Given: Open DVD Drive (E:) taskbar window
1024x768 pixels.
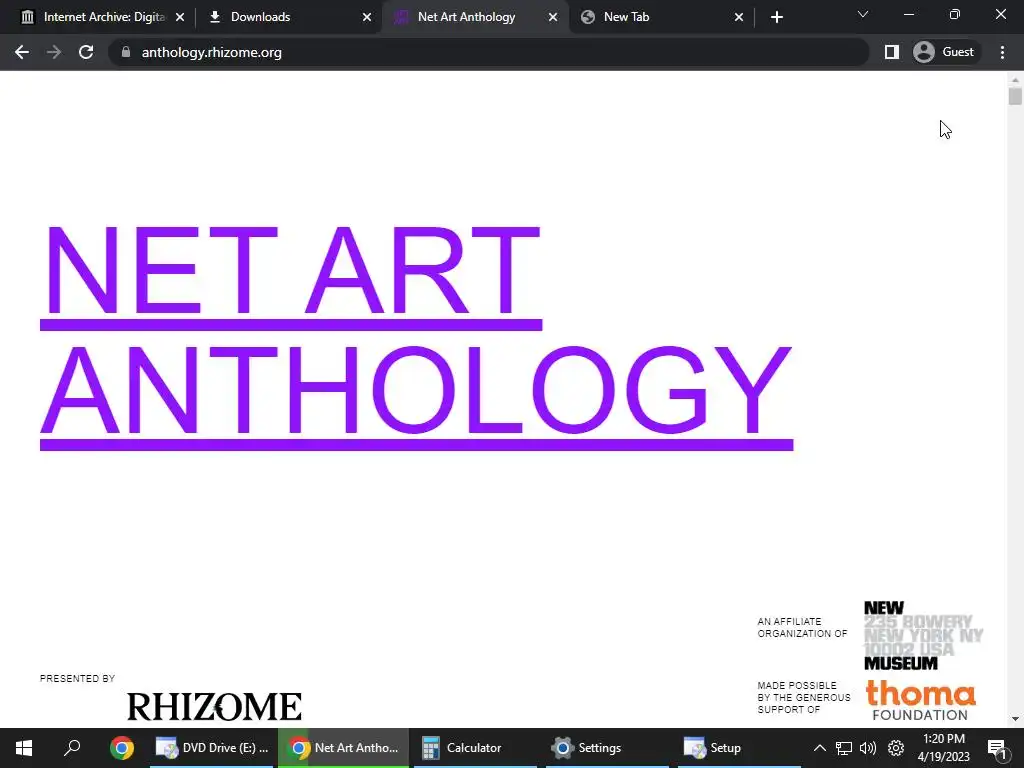Looking at the screenshot, I should tap(213, 748).
